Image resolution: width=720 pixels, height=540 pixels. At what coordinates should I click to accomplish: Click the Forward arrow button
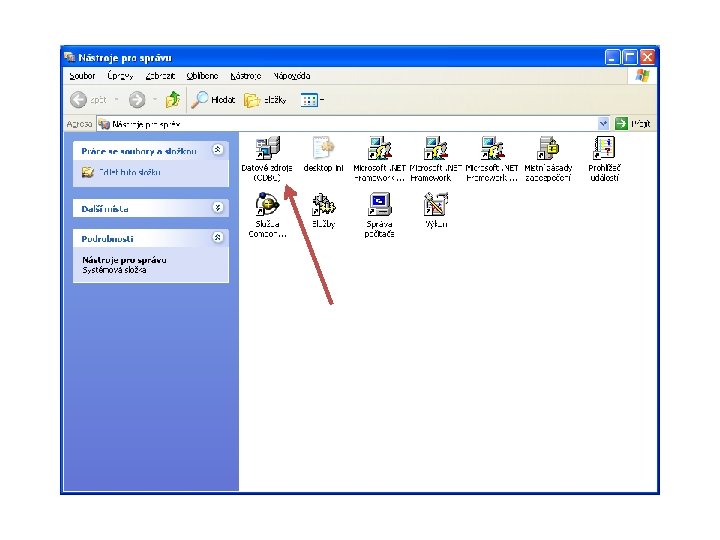(137, 100)
